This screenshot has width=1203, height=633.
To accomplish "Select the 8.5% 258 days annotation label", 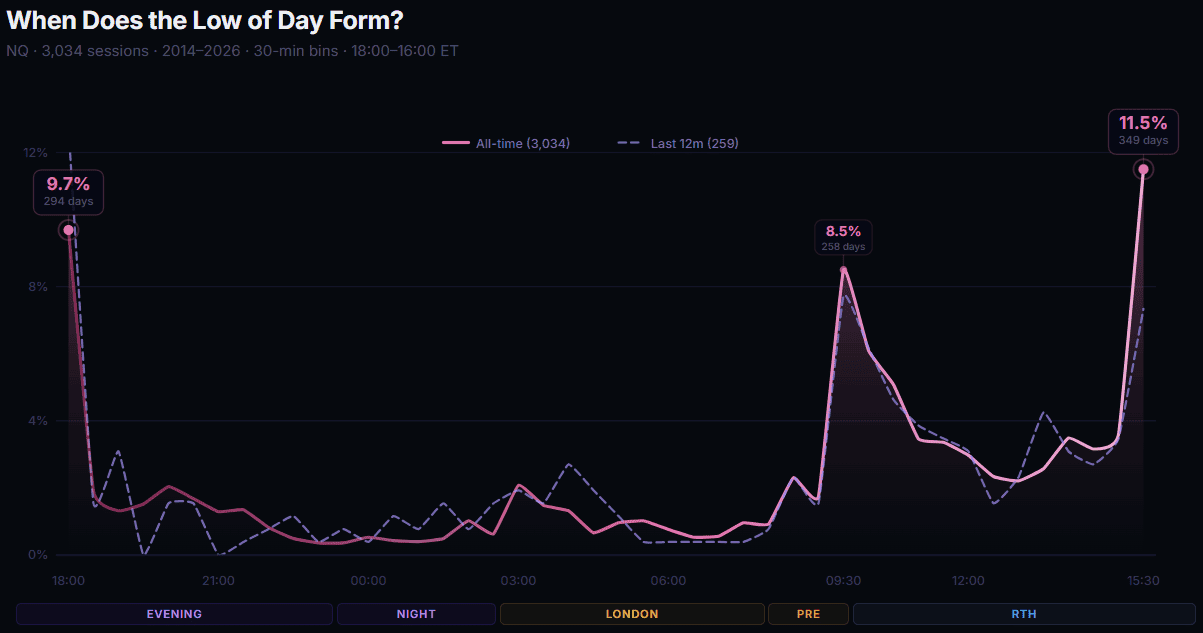I will [843, 238].
